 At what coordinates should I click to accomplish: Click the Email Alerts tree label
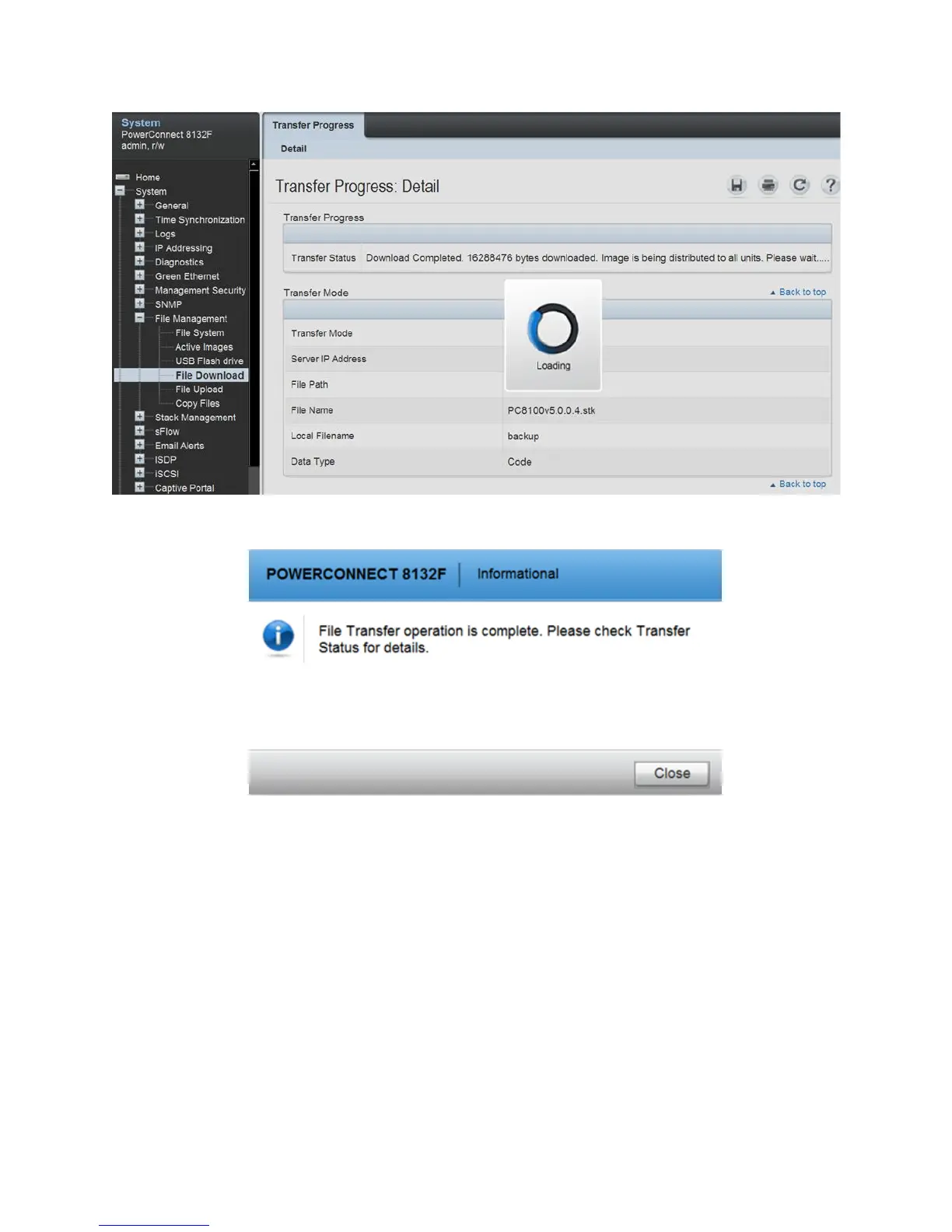[x=180, y=446]
